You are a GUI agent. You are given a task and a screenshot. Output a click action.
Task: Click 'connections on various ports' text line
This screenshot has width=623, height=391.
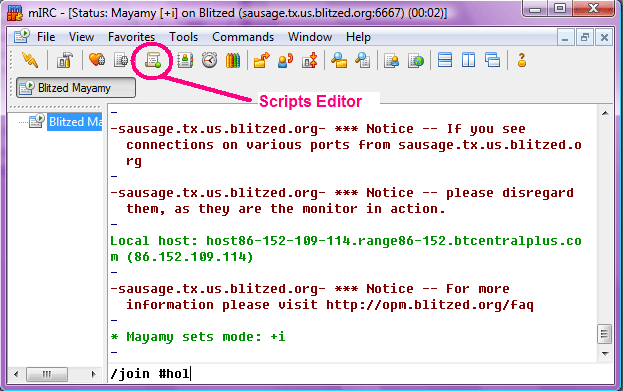[x=354, y=145]
